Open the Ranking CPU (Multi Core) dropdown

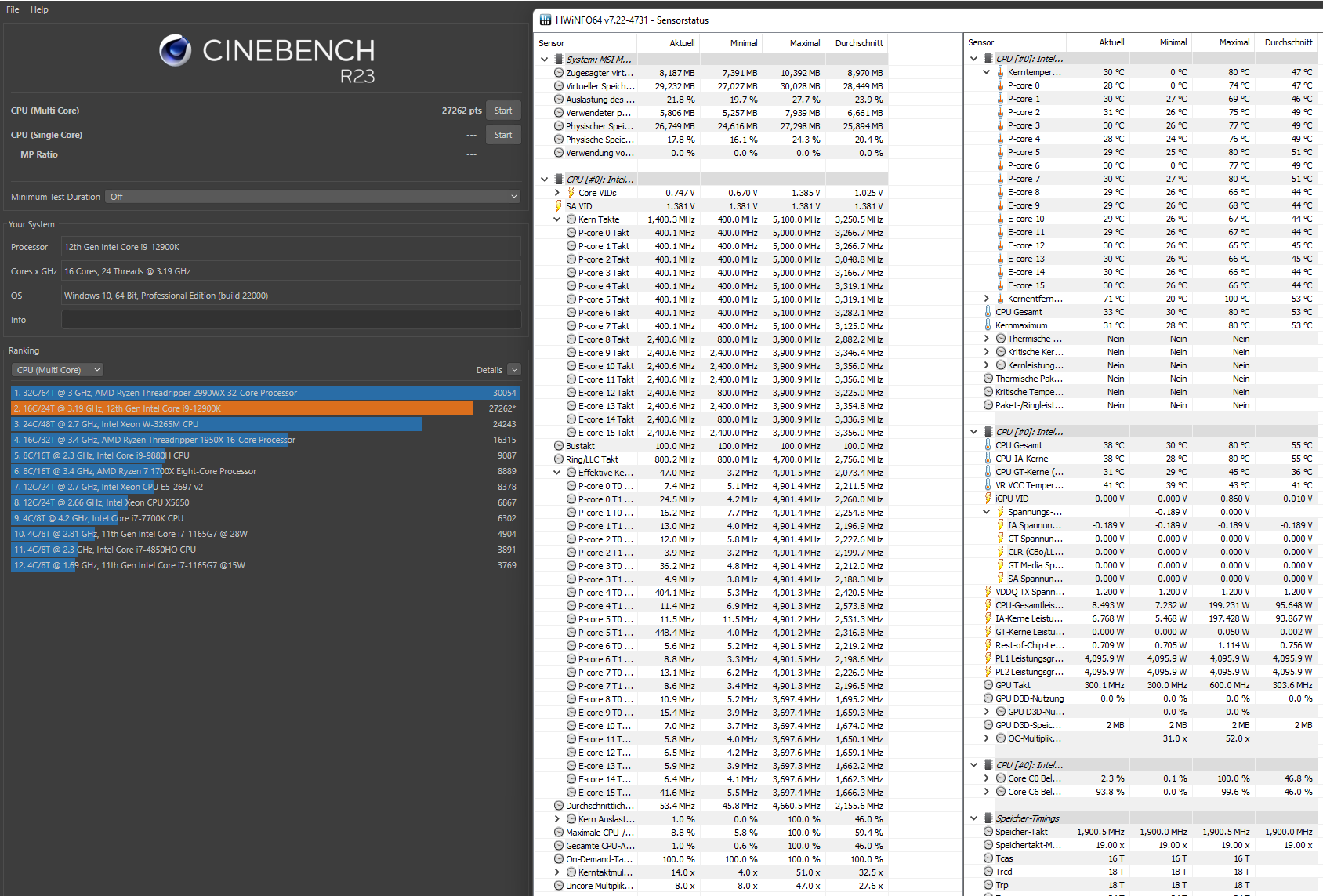(57, 370)
